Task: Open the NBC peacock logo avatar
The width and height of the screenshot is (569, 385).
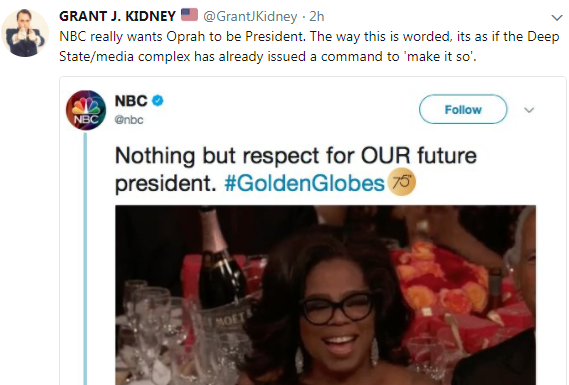Action: click(86, 110)
